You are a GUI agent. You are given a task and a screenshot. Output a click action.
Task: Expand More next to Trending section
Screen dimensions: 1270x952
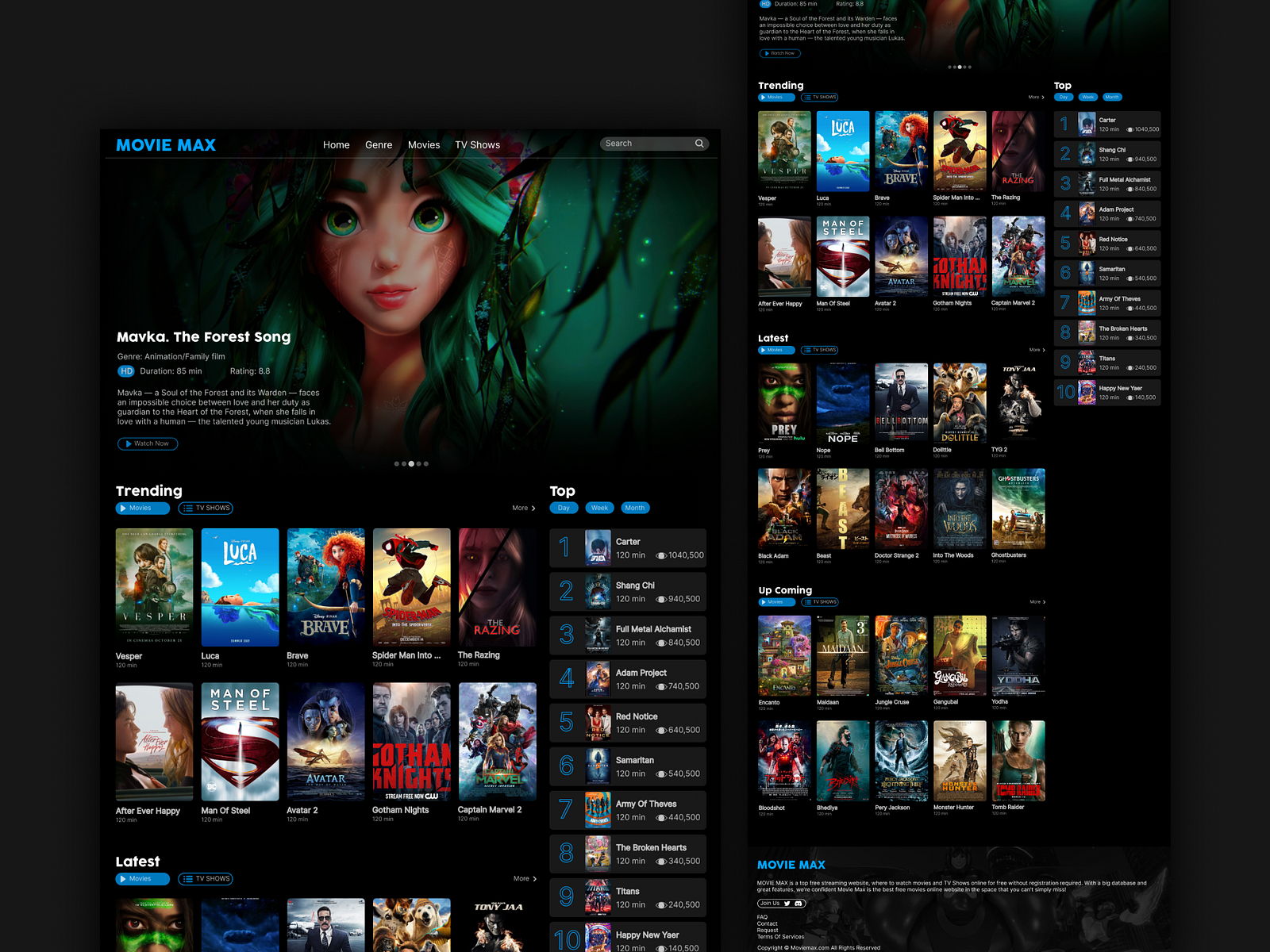click(522, 508)
